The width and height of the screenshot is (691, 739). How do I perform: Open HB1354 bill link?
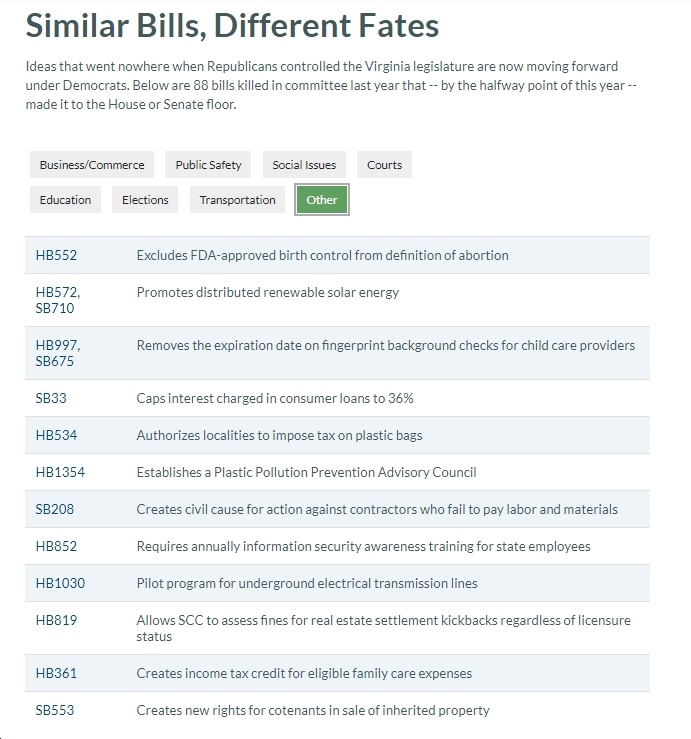pyautogui.click(x=60, y=472)
